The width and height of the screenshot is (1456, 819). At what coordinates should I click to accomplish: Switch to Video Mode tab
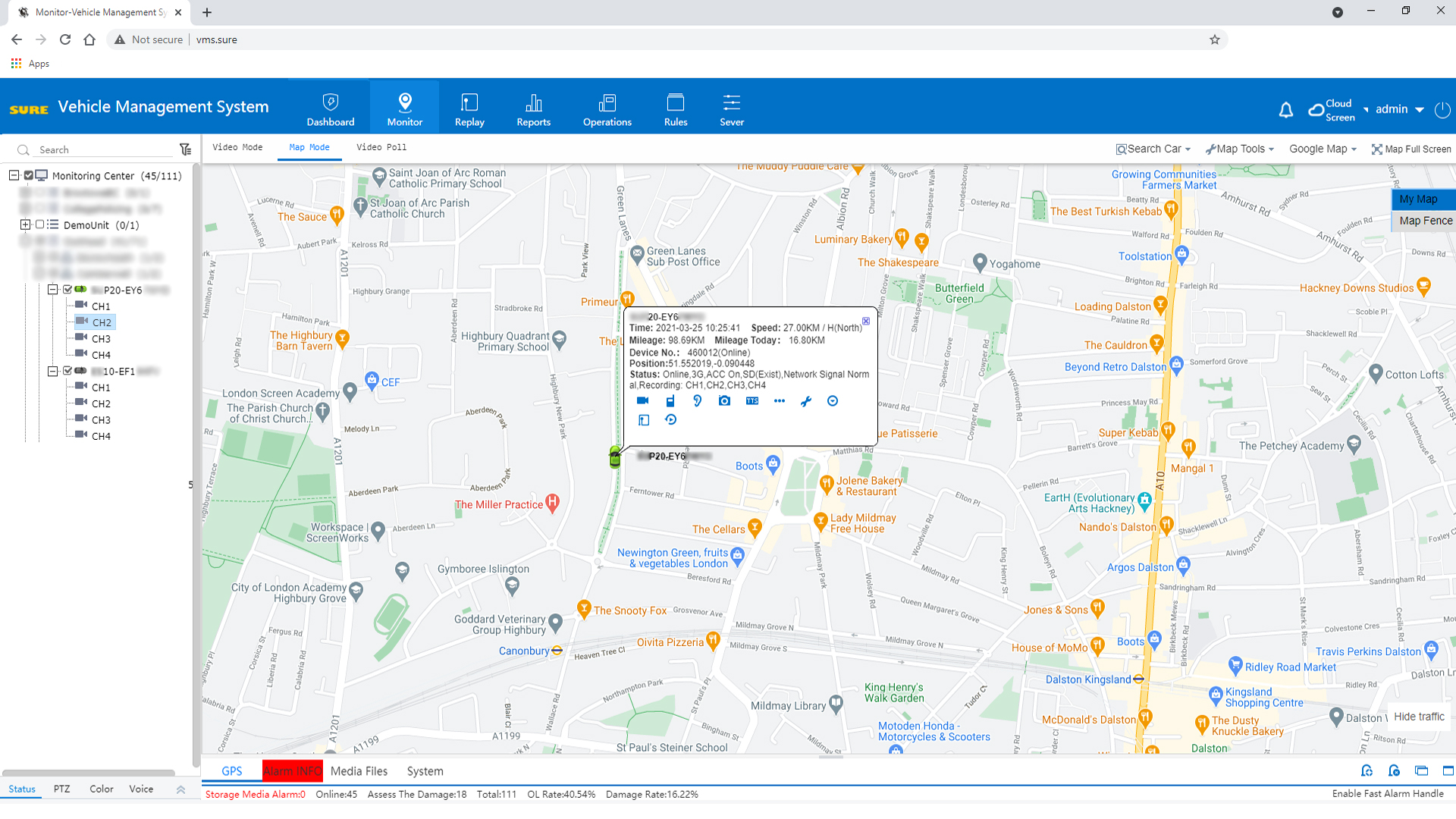coord(237,147)
